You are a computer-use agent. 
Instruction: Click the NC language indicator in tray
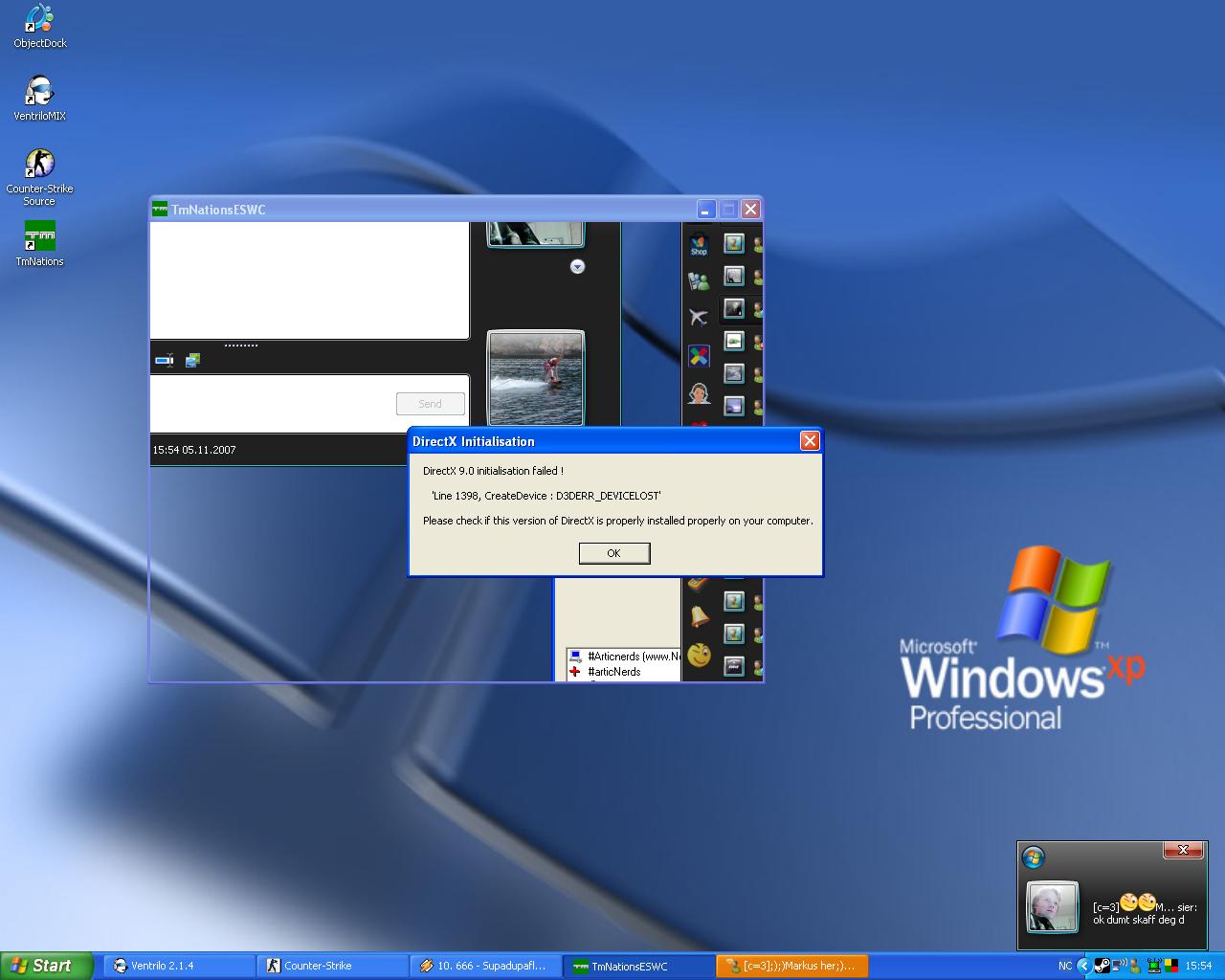tap(1065, 966)
